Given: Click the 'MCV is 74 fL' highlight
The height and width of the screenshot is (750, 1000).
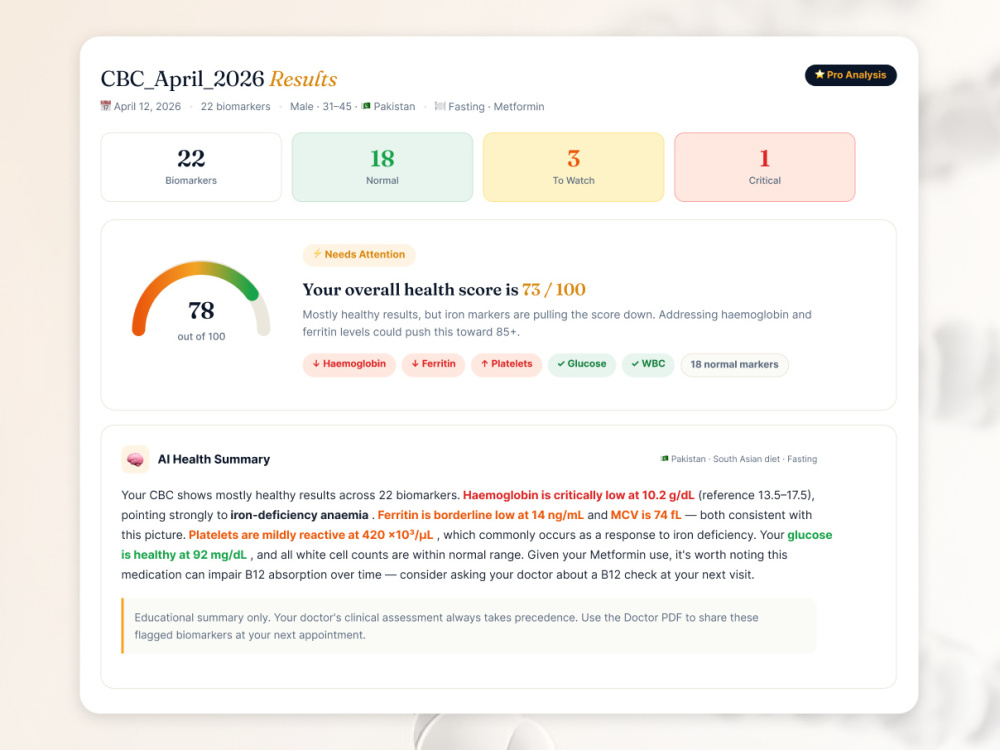Looking at the screenshot, I should (x=645, y=515).
